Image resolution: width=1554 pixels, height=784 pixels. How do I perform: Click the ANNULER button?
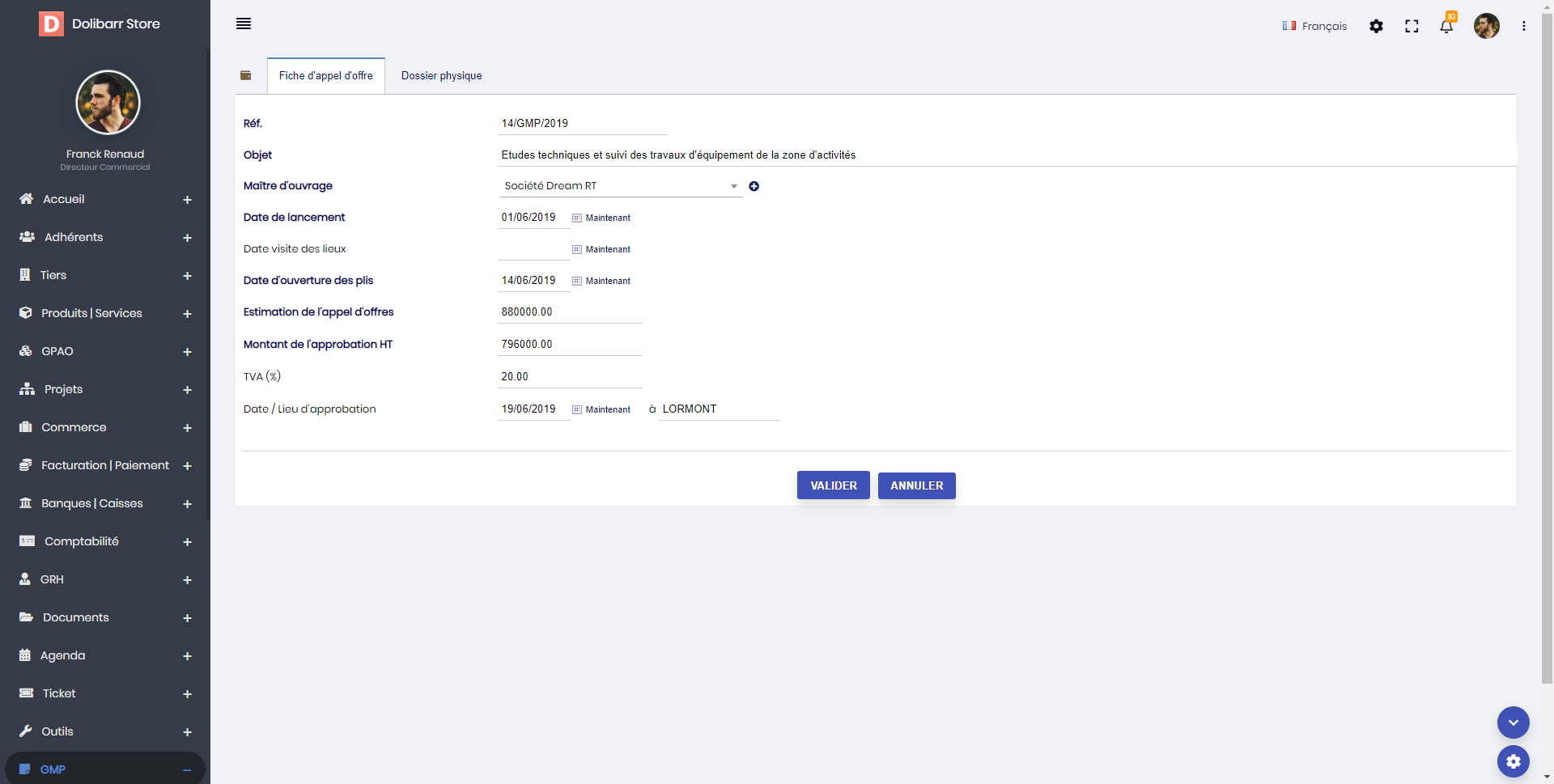click(x=916, y=485)
